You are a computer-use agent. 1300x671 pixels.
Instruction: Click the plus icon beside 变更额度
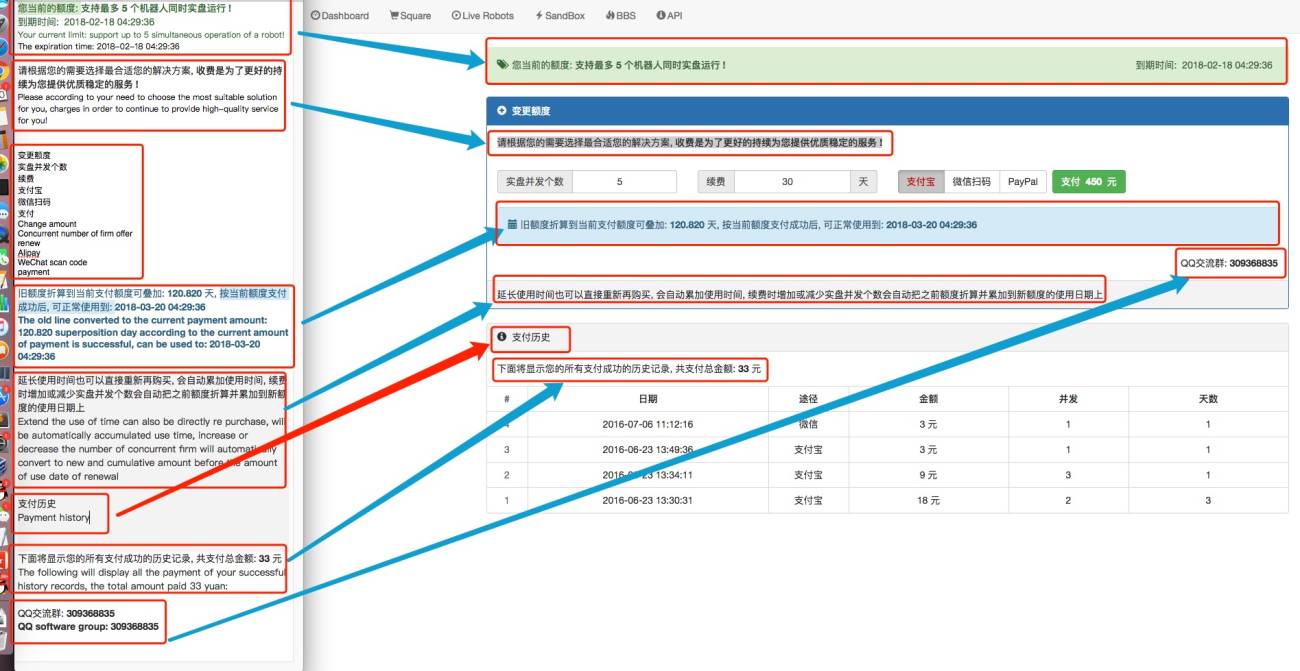point(502,111)
